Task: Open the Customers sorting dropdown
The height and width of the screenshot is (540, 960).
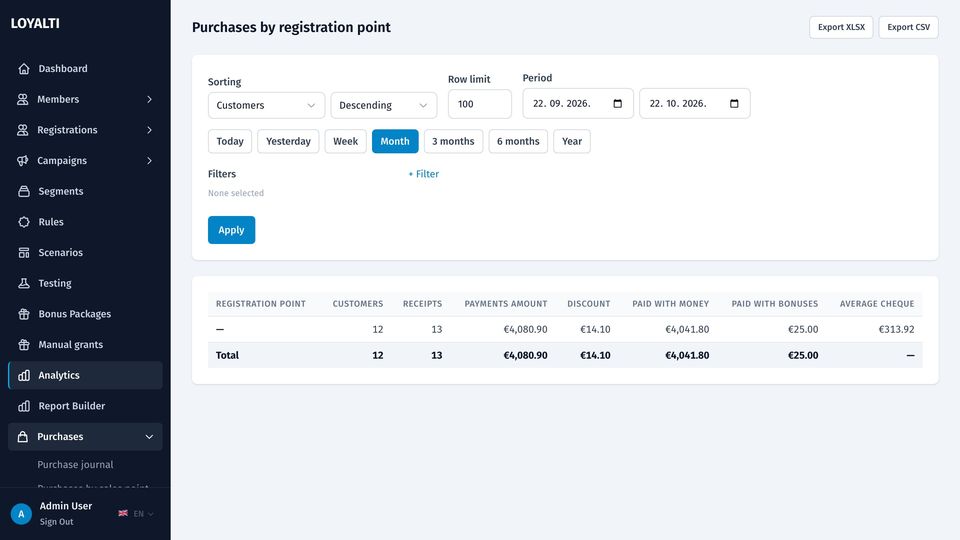Action: [266, 105]
